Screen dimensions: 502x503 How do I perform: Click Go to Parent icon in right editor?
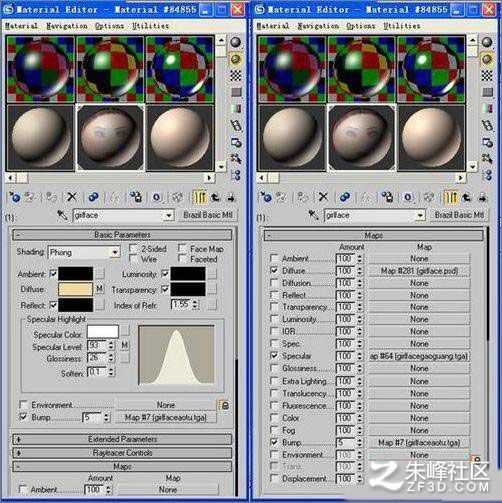tap(467, 197)
